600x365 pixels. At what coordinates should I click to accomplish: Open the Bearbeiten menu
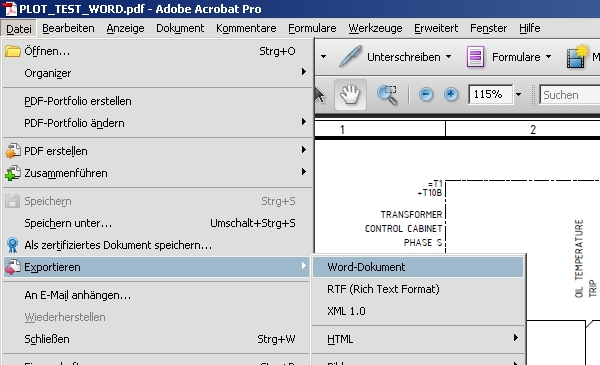[x=68, y=28]
